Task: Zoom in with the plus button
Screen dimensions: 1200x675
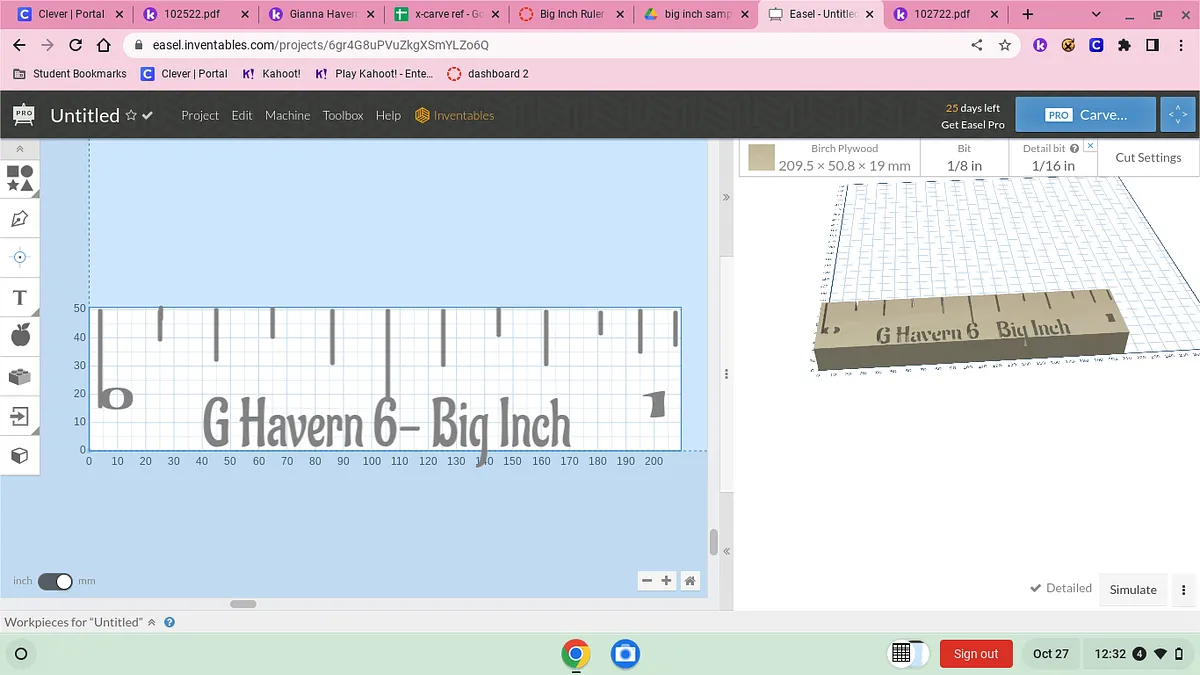Action: (667, 581)
